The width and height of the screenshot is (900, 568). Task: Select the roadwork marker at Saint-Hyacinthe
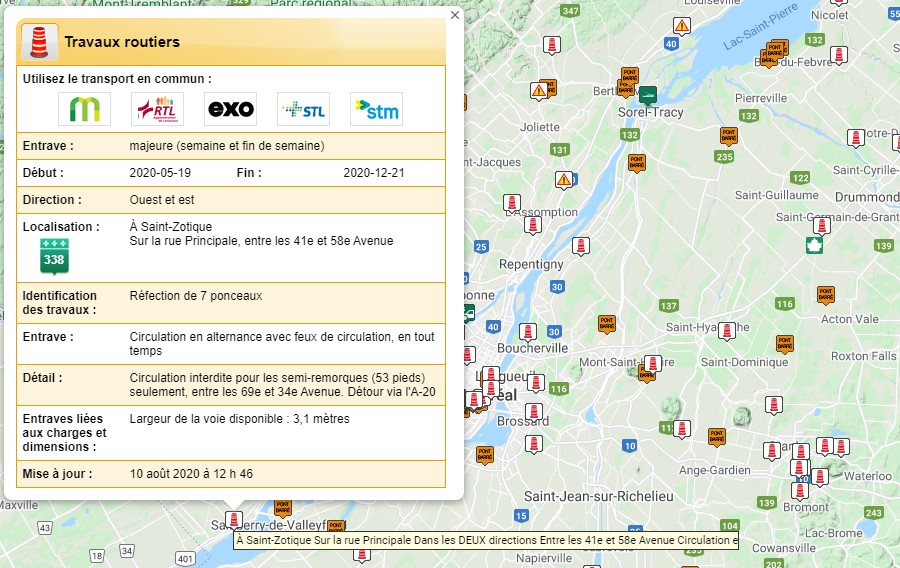(x=727, y=330)
